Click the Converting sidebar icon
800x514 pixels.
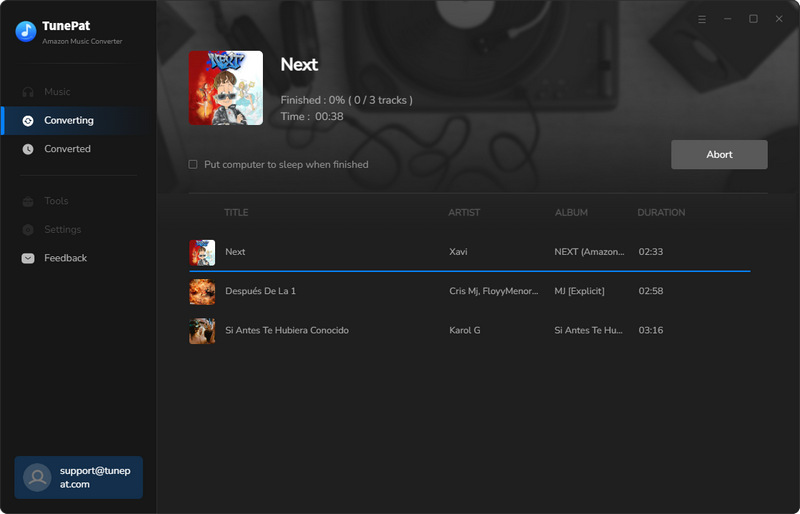point(28,120)
